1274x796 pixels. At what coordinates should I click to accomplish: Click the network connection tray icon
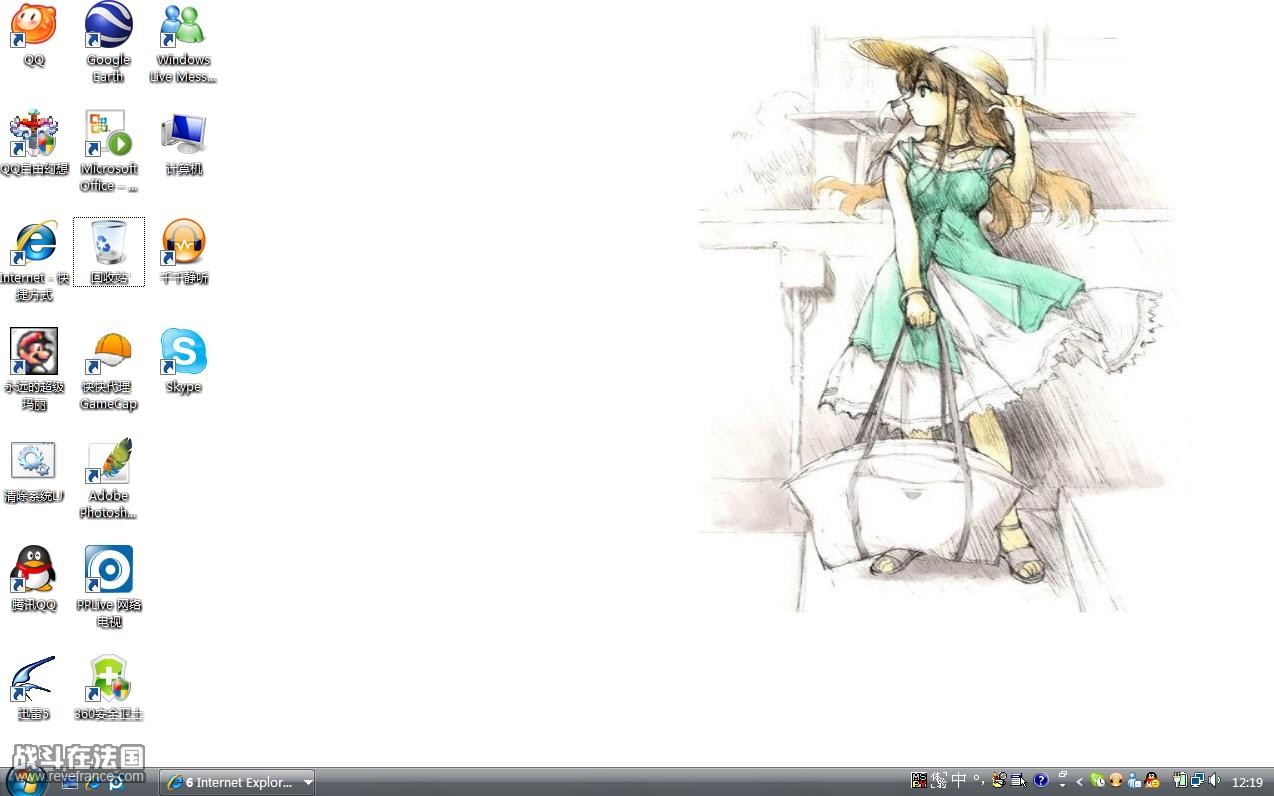point(1197,780)
